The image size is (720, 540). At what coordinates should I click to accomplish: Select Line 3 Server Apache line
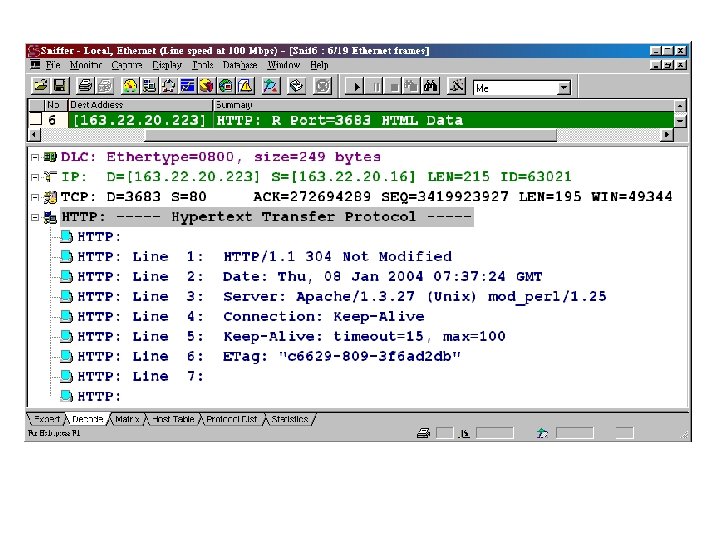click(342, 297)
